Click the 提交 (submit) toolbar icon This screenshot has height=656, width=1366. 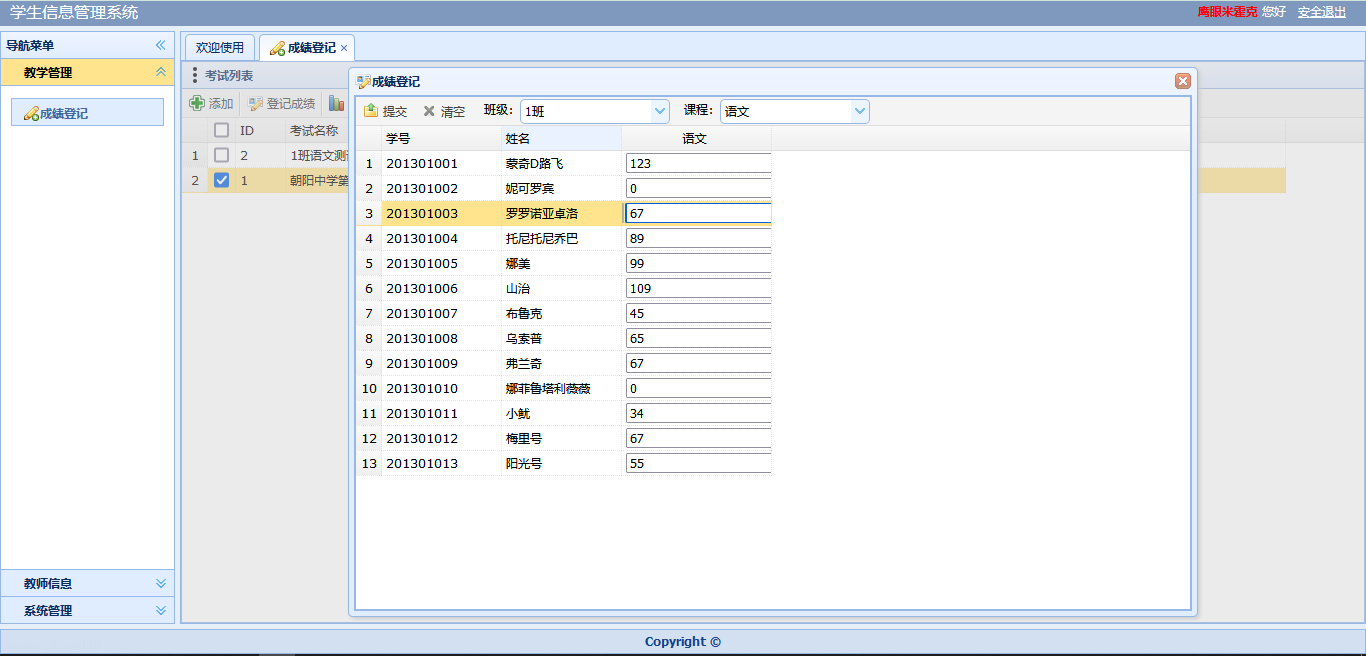click(x=371, y=111)
